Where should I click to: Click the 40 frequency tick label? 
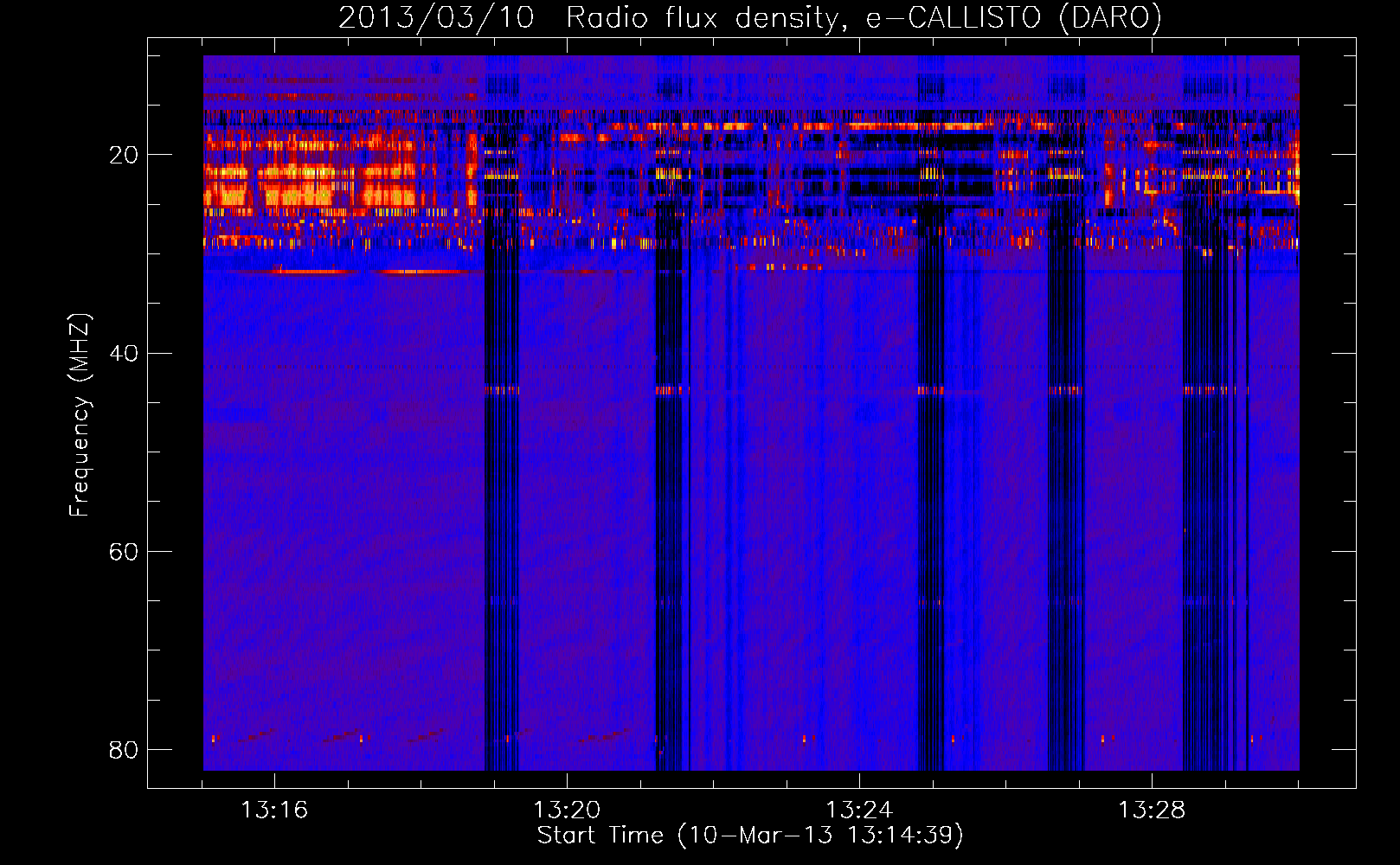click(x=124, y=353)
